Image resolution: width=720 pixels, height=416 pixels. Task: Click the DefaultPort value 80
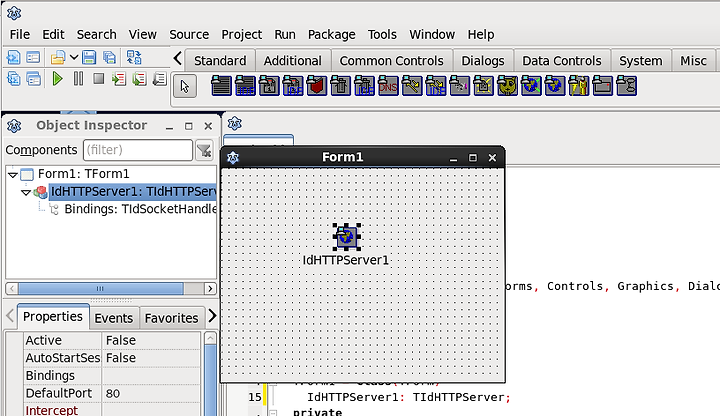click(x=151, y=394)
